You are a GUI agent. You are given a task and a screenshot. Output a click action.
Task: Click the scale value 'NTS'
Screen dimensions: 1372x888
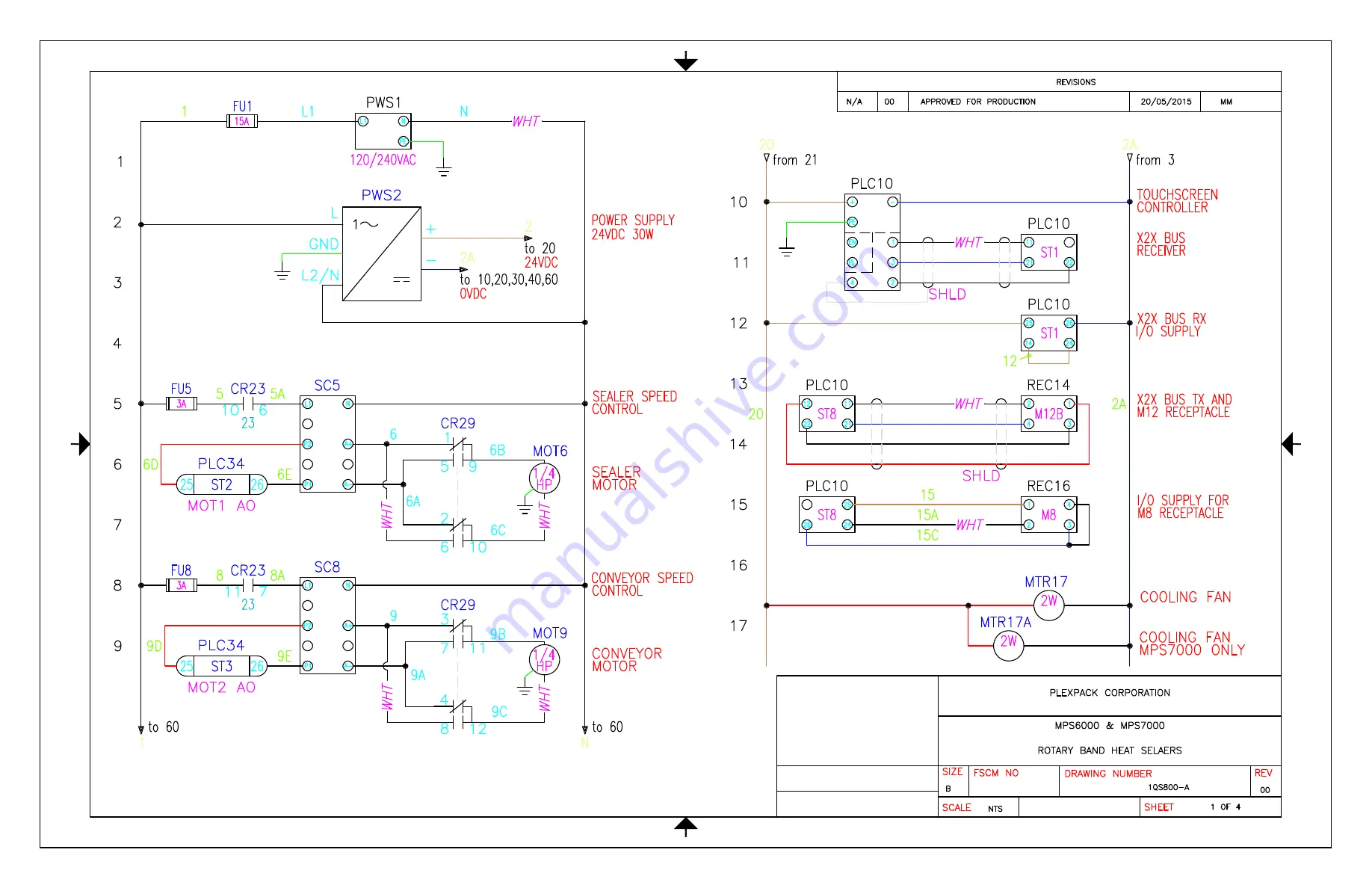pos(995,809)
